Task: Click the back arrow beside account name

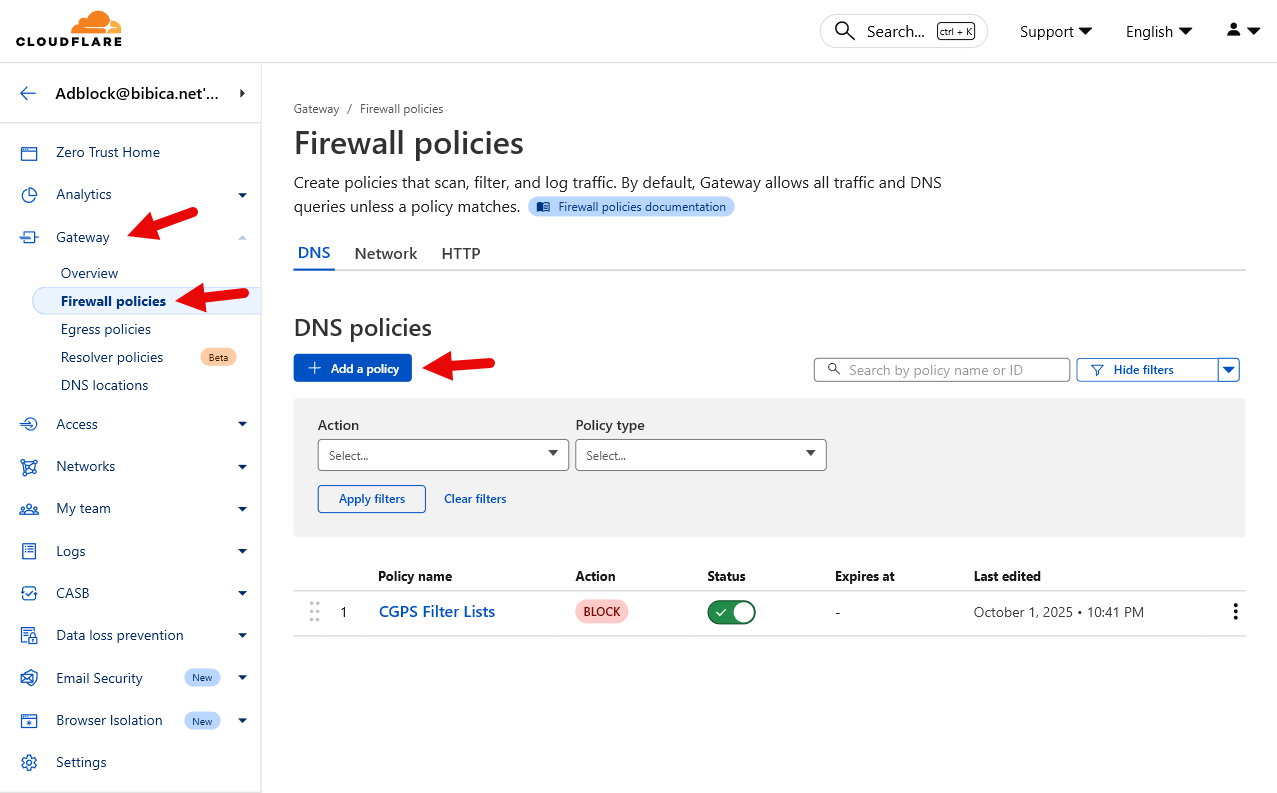Action: [x=28, y=93]
